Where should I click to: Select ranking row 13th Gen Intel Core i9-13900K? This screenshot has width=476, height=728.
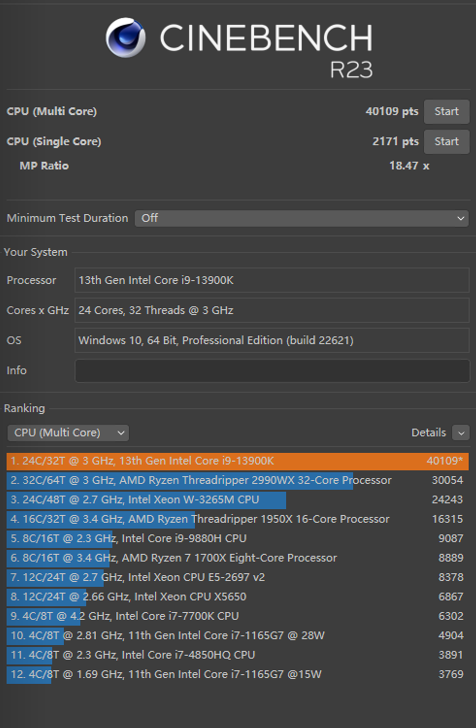click(238, 461)
